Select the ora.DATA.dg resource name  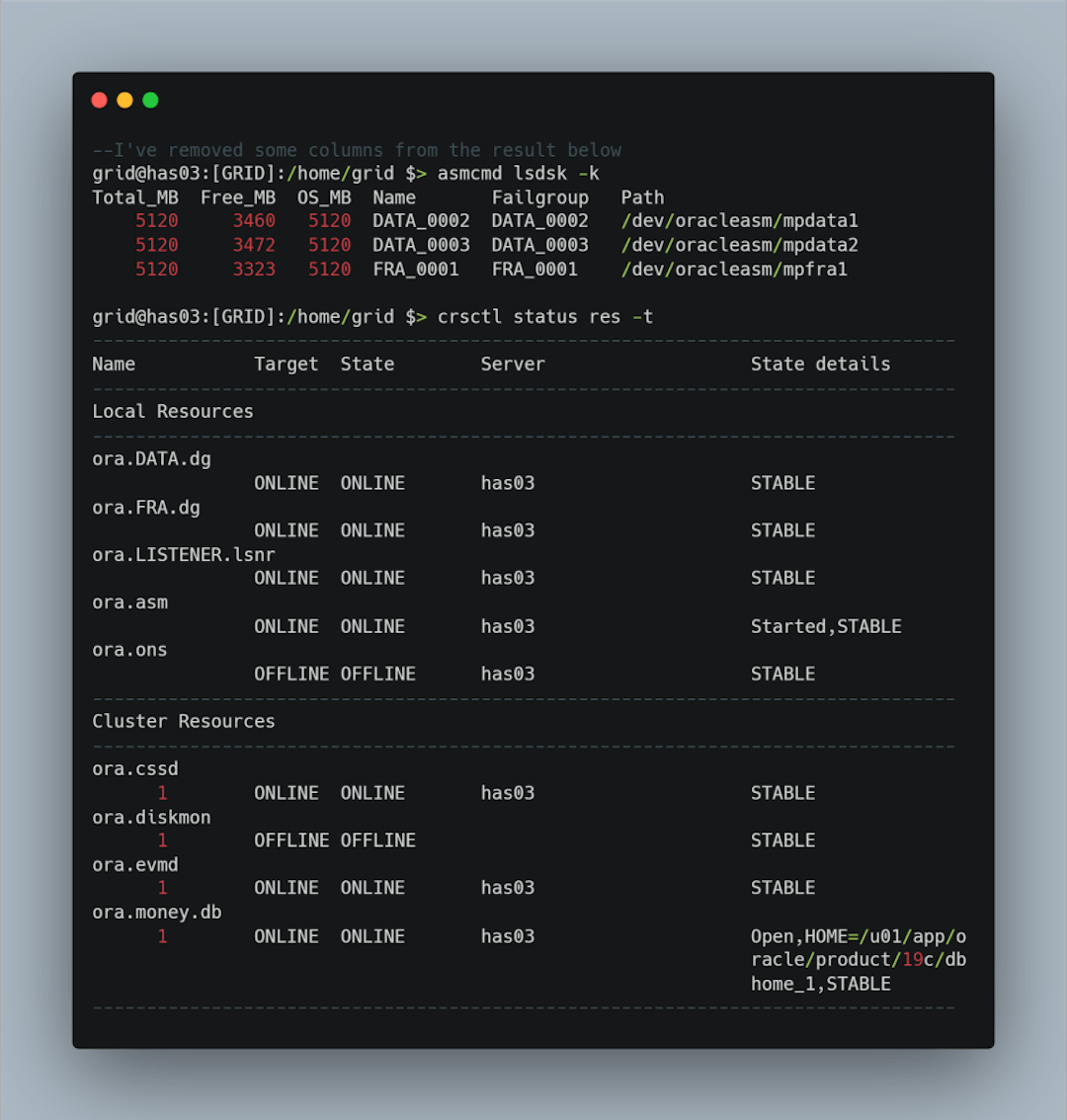(x=151, y=459)
